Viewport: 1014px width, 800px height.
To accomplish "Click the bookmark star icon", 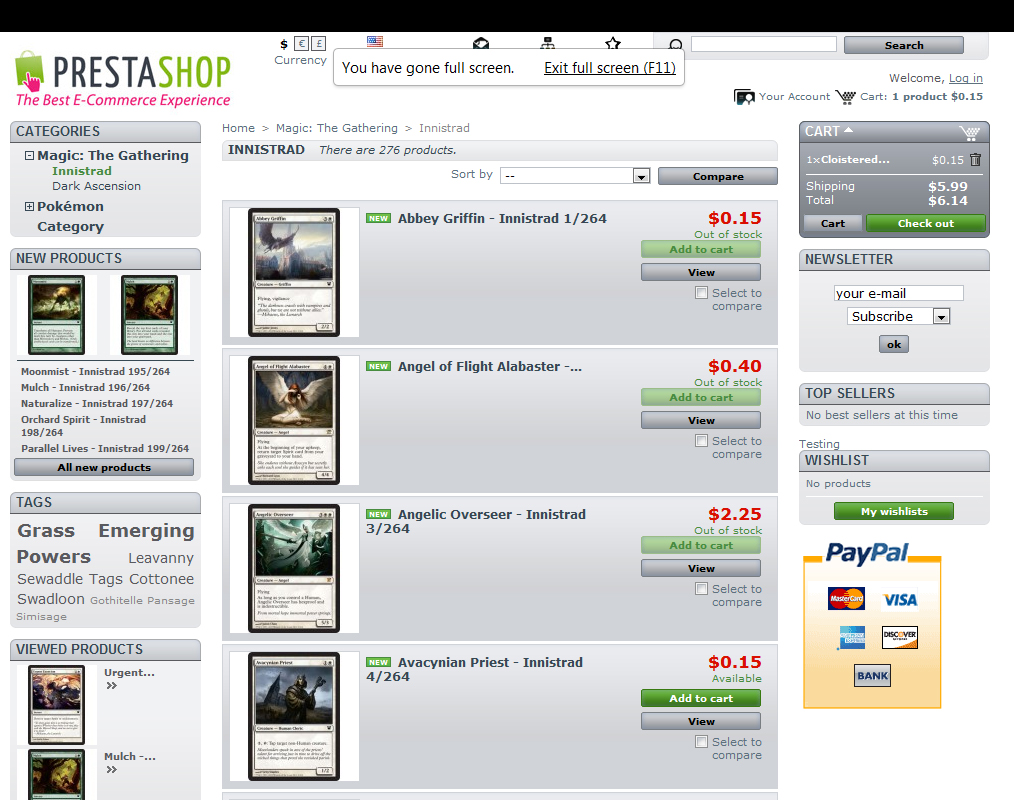I will click(613, 43).
